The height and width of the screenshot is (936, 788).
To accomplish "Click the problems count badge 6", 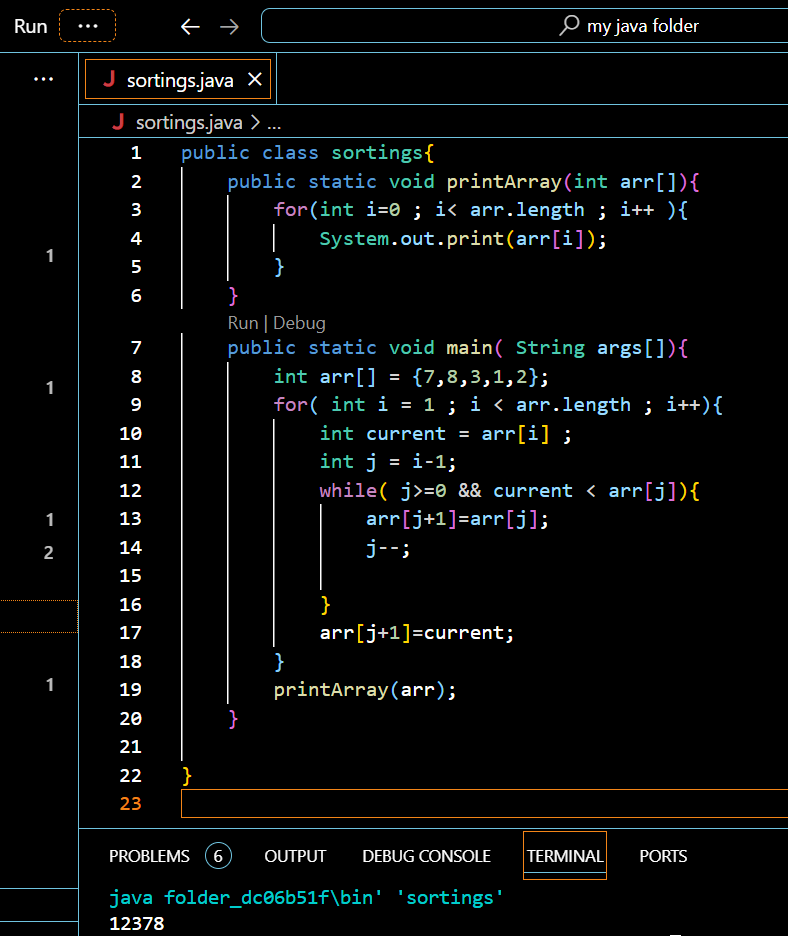I will point(218,856).
